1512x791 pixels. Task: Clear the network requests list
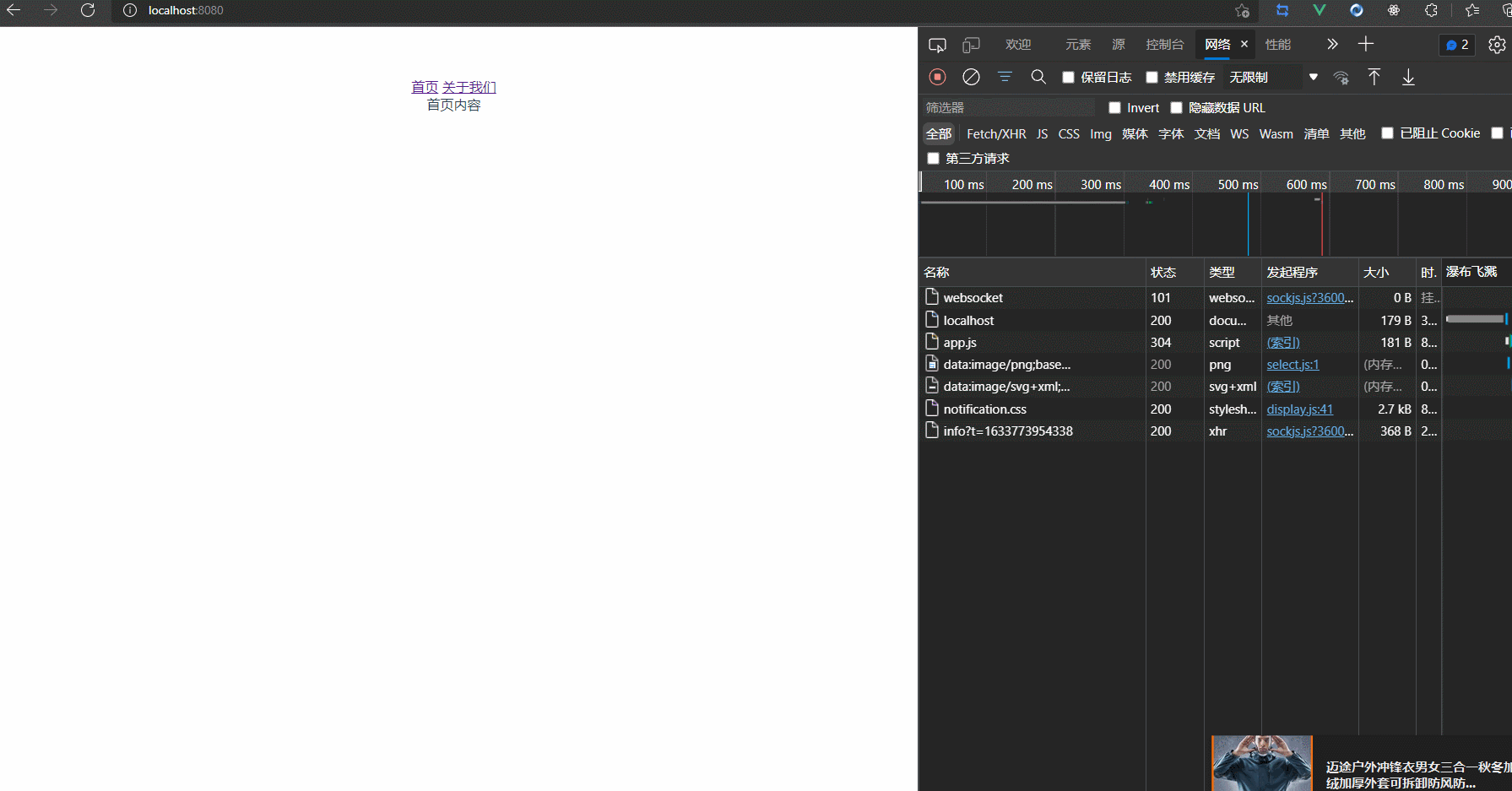tap(971, 77)
